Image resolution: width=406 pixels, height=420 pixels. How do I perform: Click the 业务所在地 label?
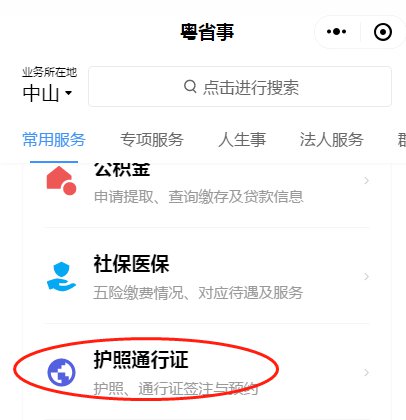pyautogui.click(x=50, y=72)
